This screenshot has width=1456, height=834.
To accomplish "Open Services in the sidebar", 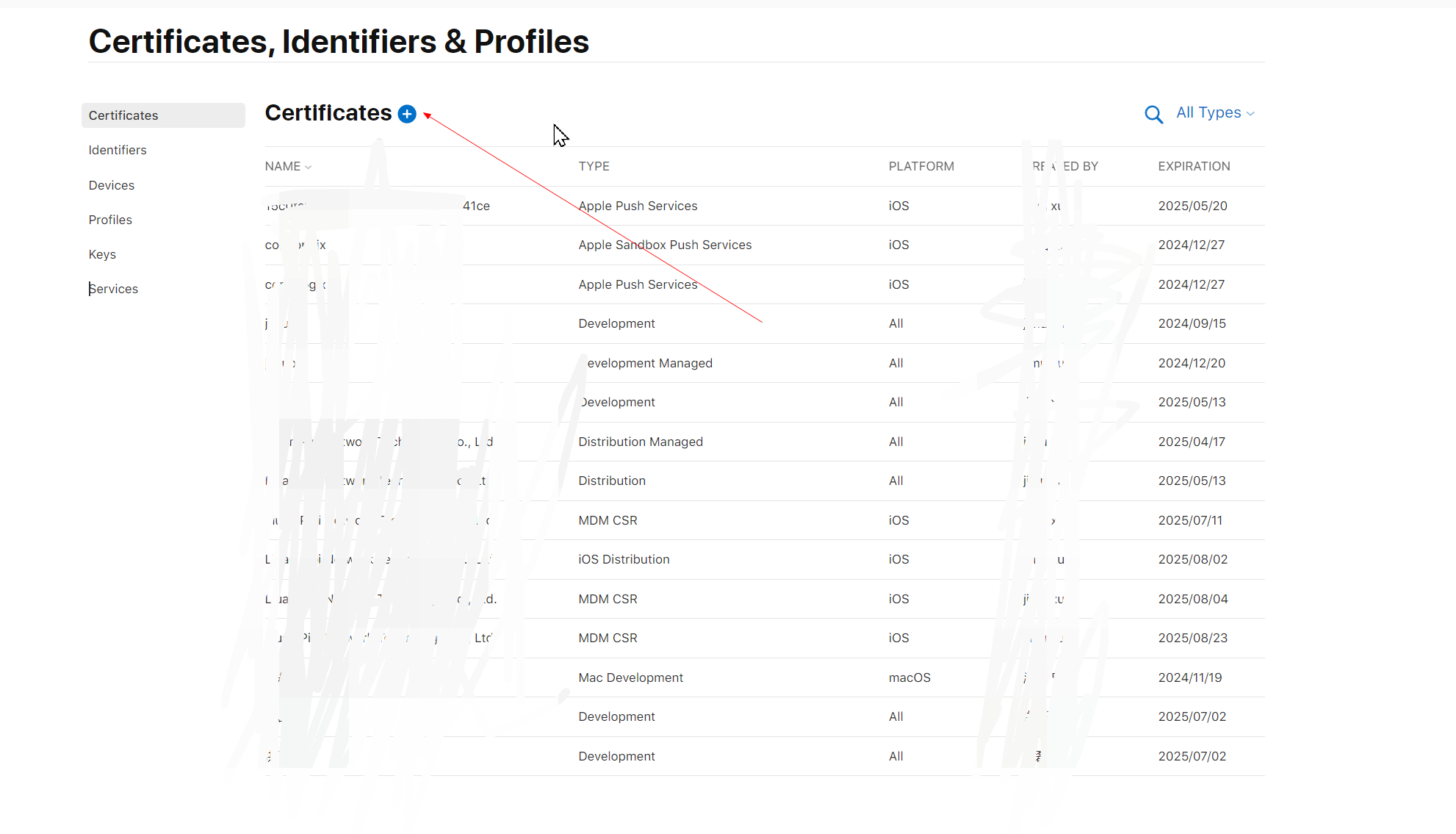I will (114, 289).
